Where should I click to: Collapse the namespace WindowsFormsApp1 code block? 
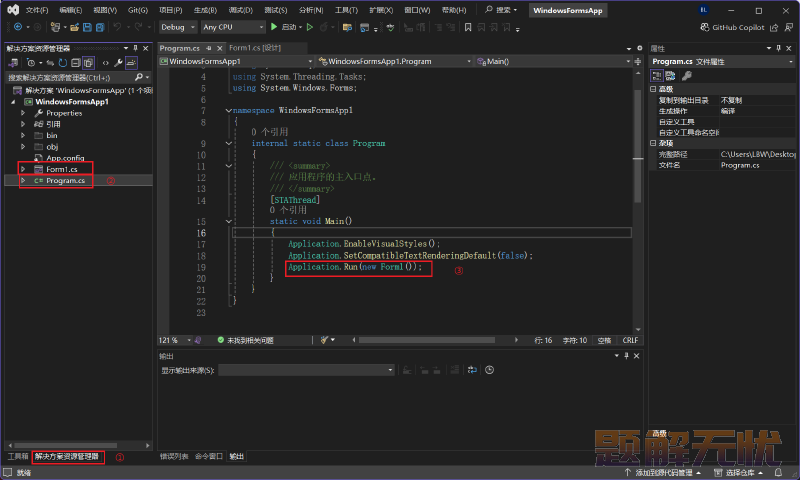229,110
